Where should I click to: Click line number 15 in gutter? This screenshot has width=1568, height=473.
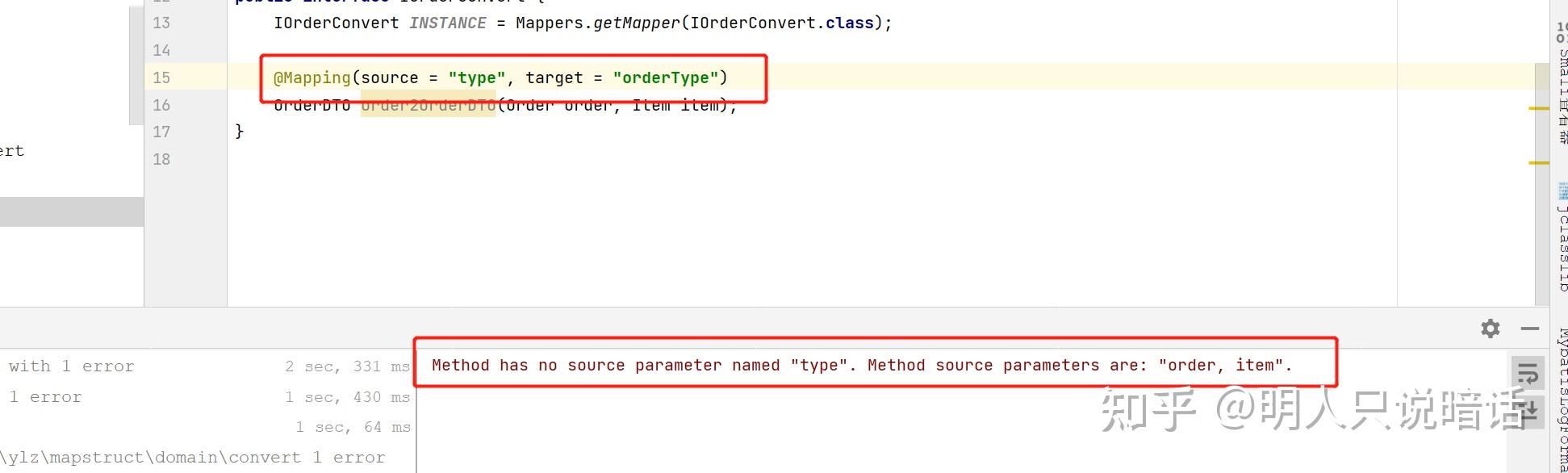[x=161, y=77]
